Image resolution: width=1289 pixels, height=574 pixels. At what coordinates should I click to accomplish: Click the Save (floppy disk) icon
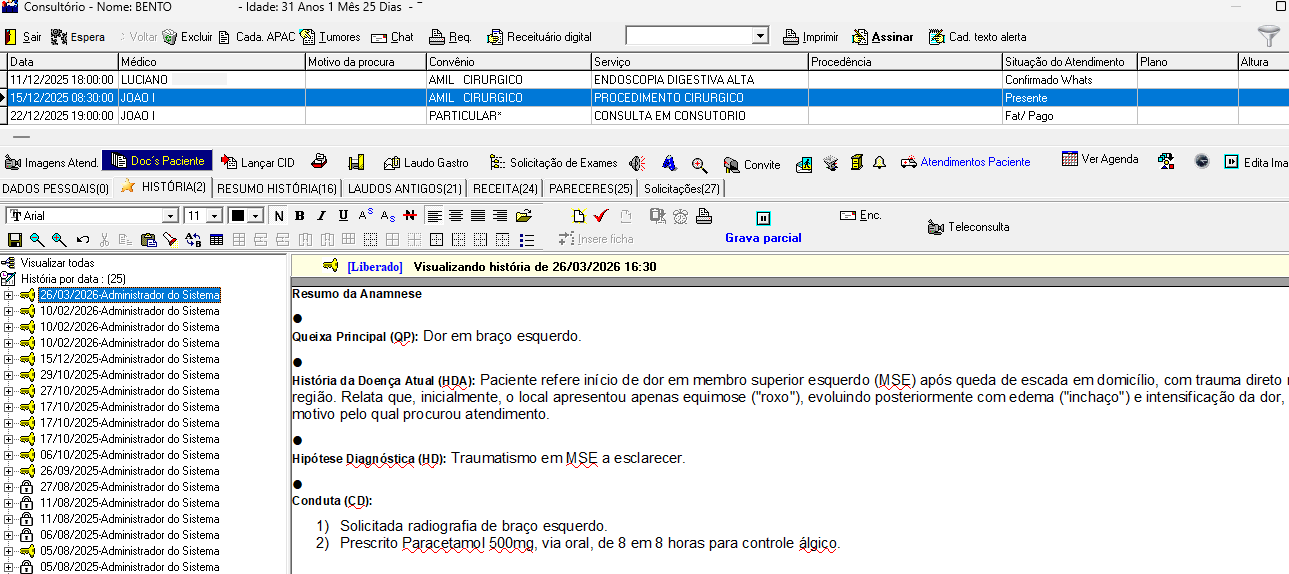coord(14,240)
